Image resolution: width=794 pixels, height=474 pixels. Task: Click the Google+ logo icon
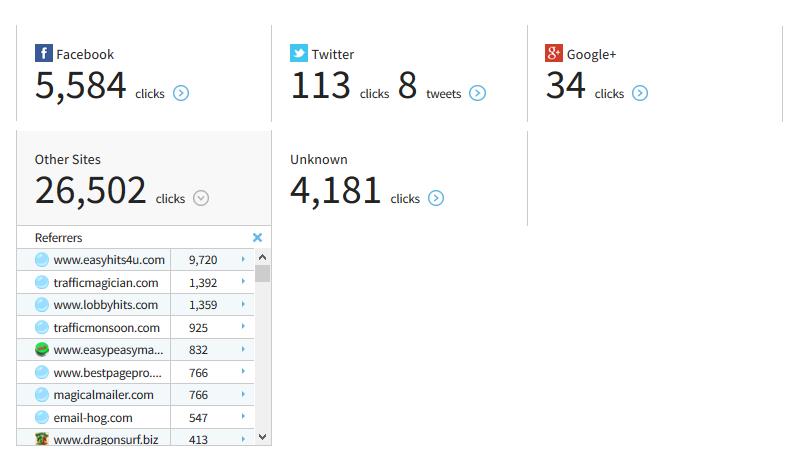click(x=554, y=53)
